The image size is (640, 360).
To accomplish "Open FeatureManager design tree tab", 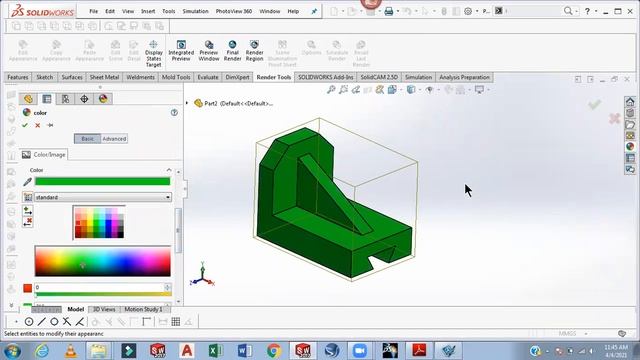I will (x=28, y=99).
